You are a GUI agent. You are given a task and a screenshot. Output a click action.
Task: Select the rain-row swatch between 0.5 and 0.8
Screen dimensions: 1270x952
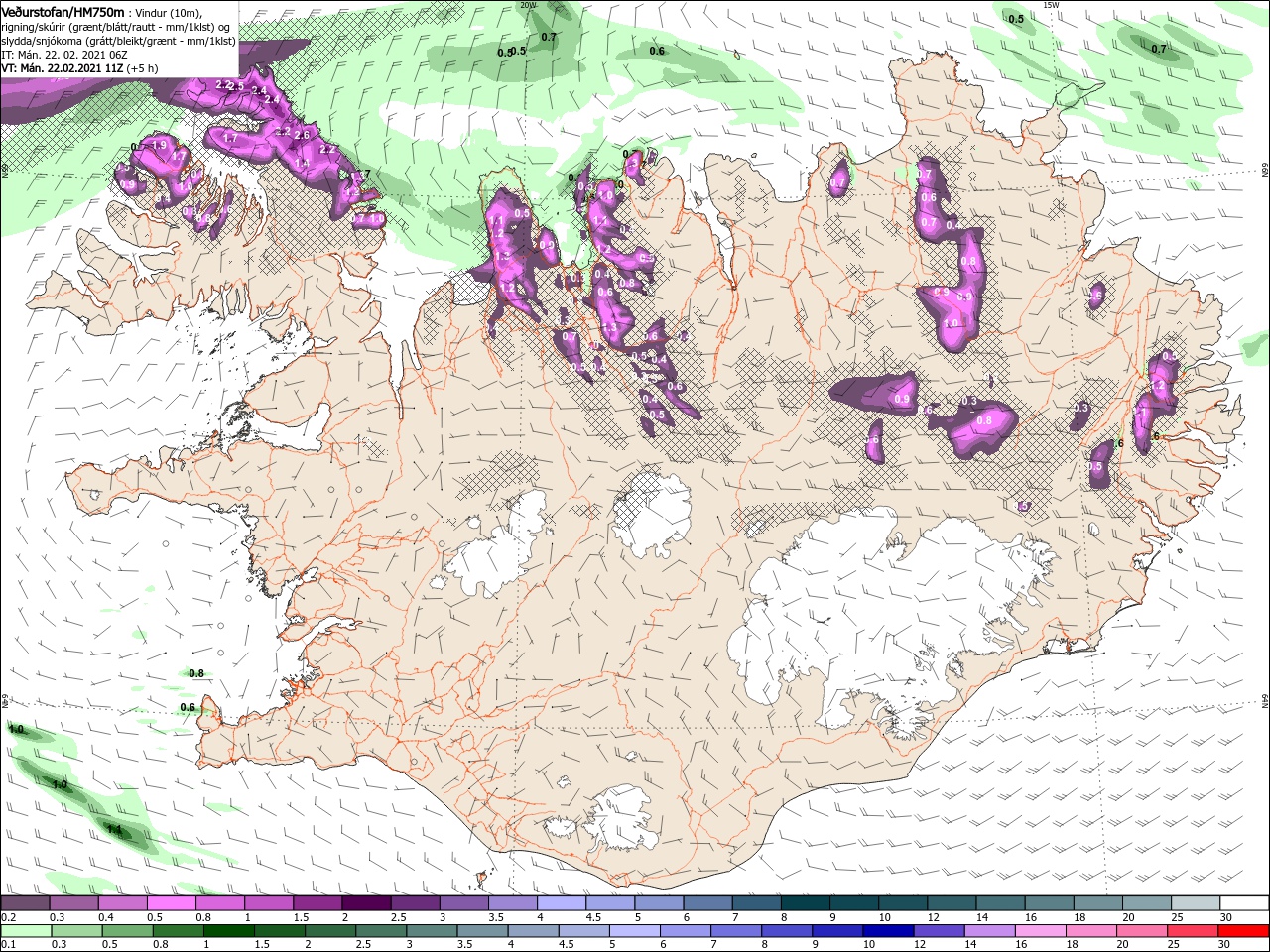[127, 931]
